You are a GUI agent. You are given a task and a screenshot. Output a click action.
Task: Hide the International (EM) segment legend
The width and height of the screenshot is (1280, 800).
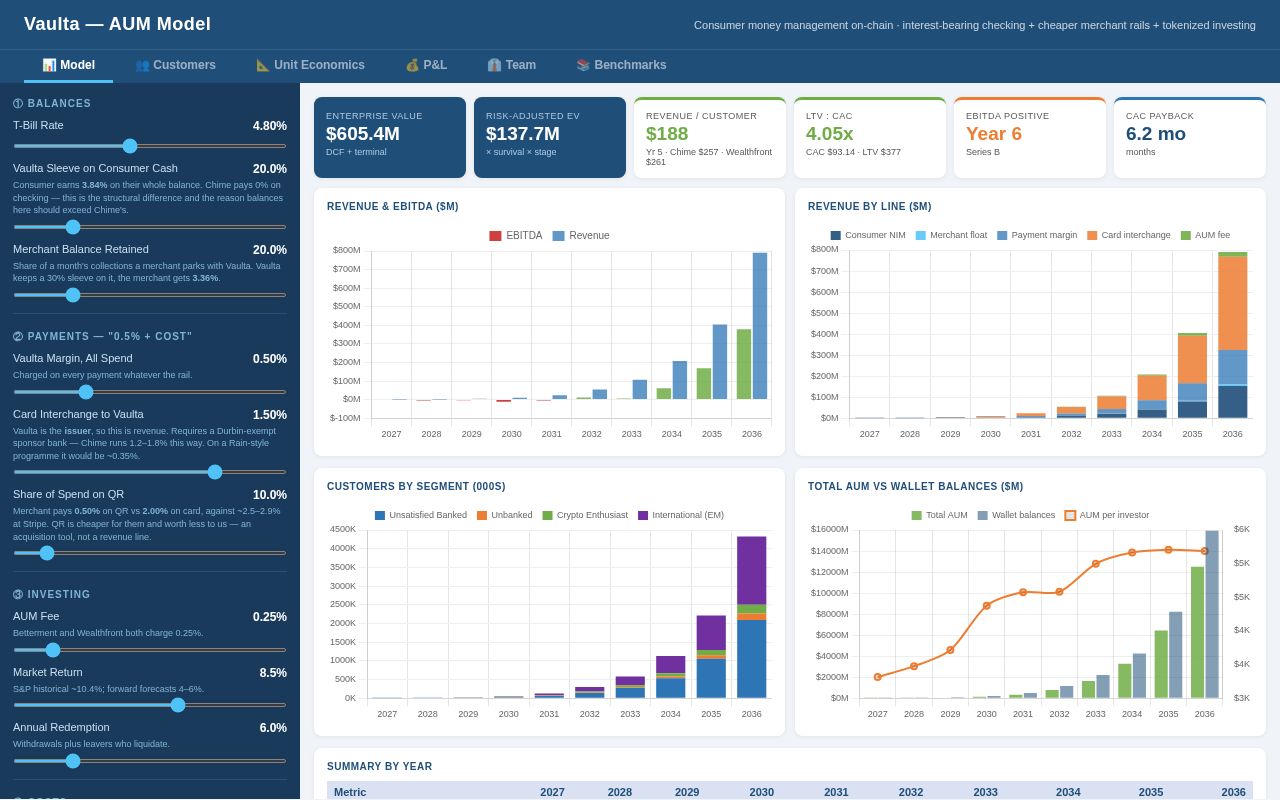point(681,516)
